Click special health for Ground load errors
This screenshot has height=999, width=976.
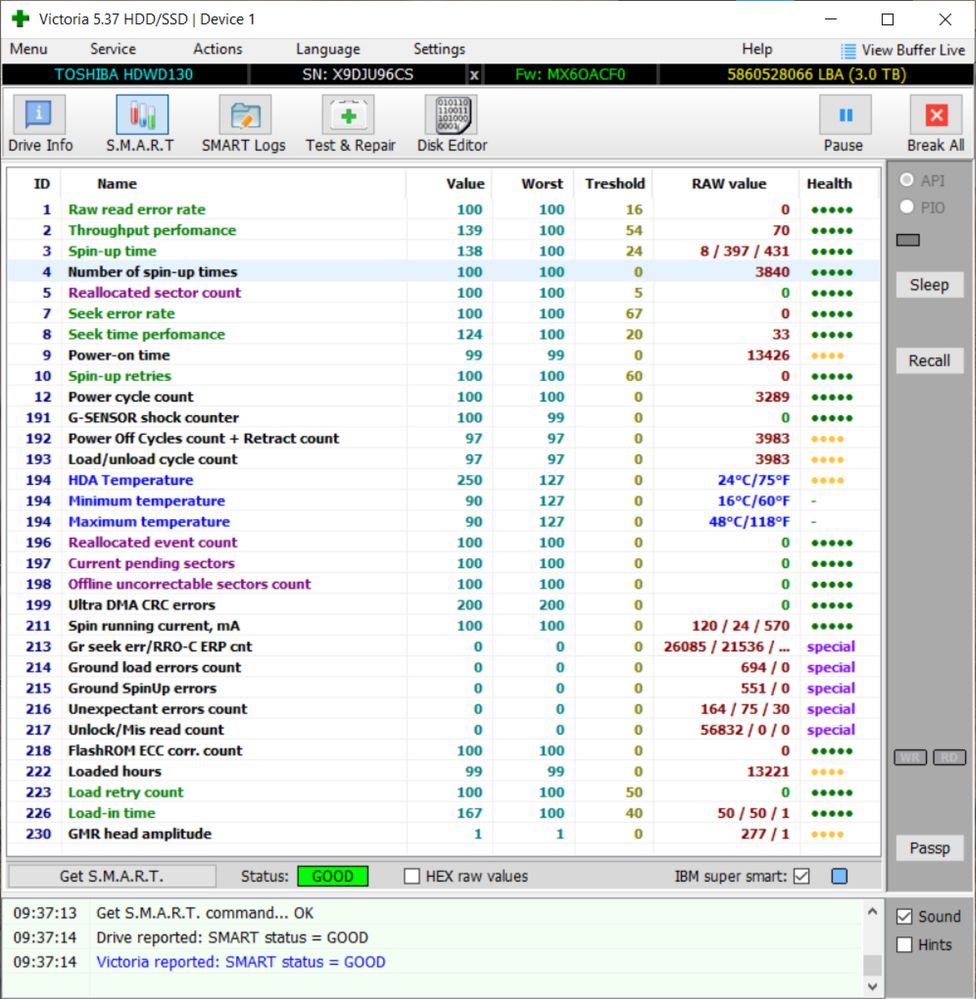[x=831, y=667]
